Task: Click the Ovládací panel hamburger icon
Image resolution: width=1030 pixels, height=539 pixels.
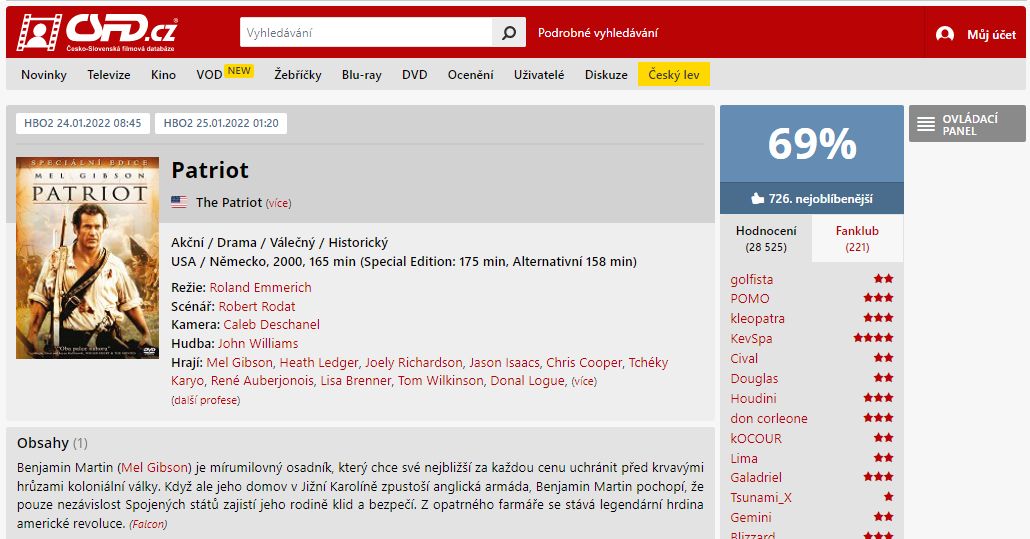Action: pos(926,124)
